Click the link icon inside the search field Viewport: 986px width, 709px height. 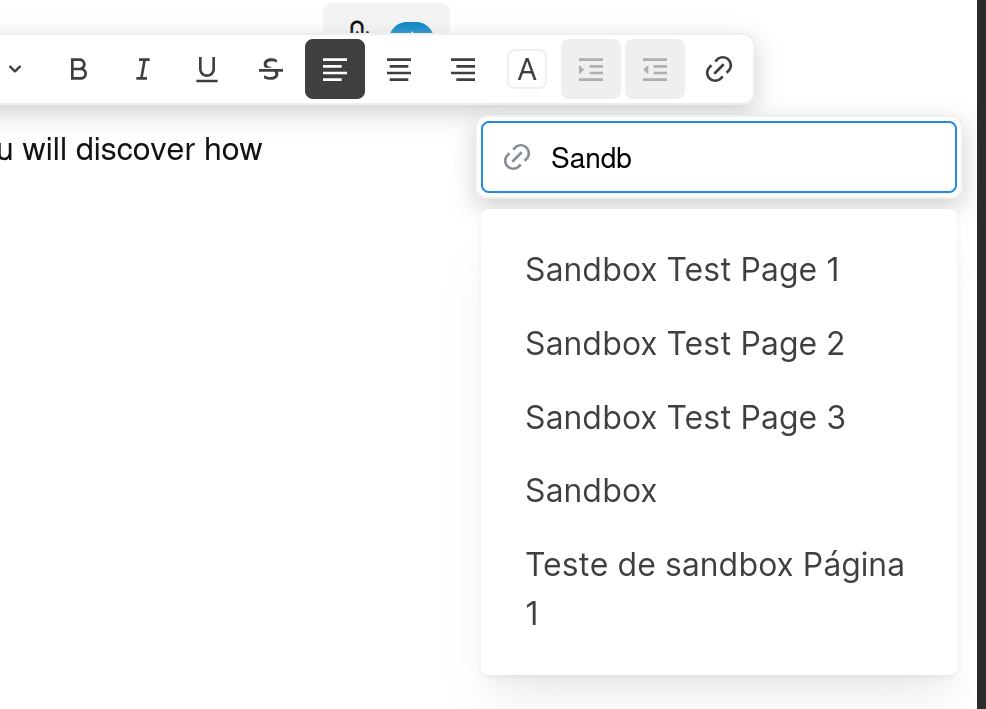click(x=517, y=157)
